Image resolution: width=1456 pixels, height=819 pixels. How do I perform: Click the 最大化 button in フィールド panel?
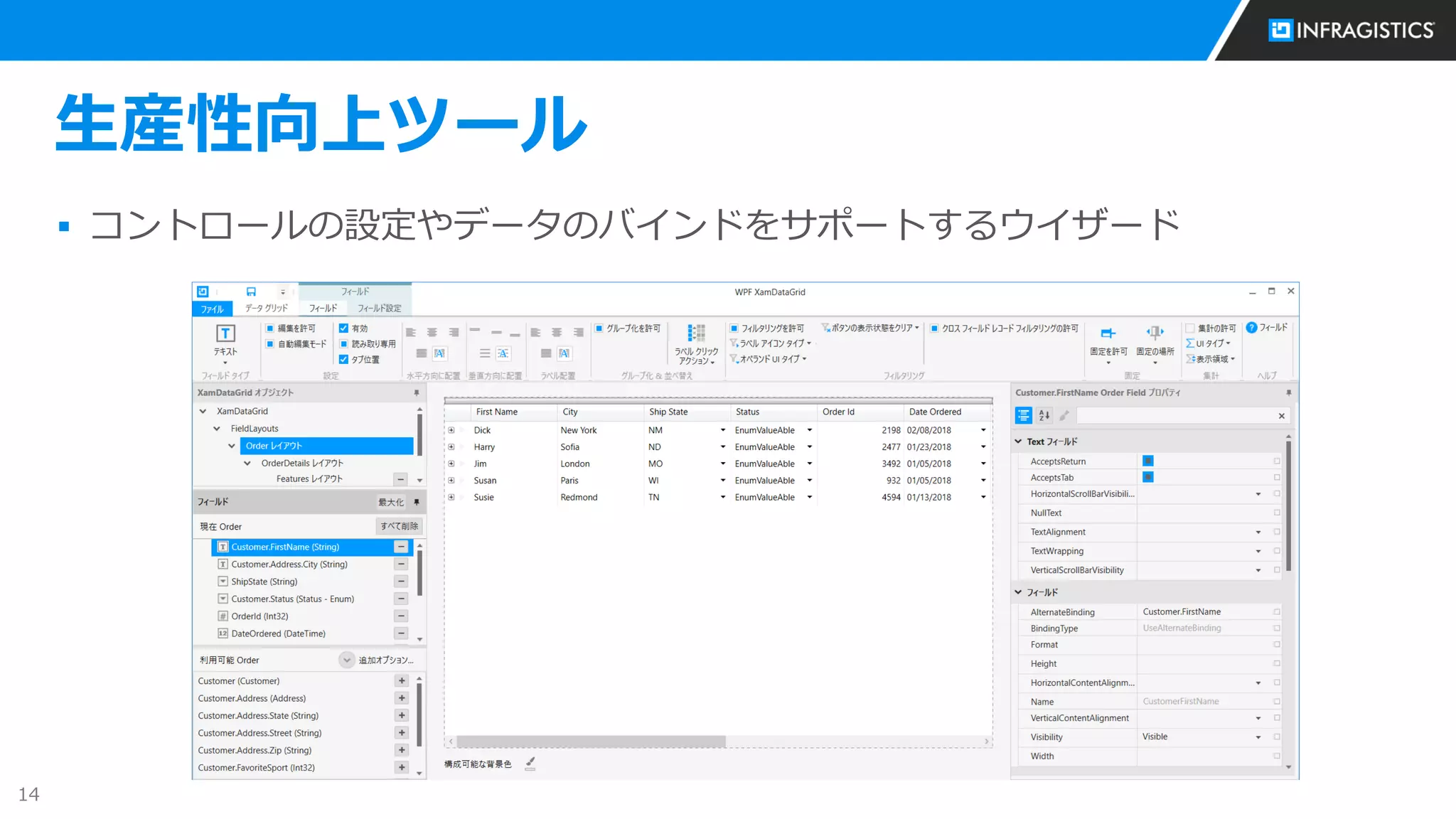pyautogui.click(x=391, y=502)
